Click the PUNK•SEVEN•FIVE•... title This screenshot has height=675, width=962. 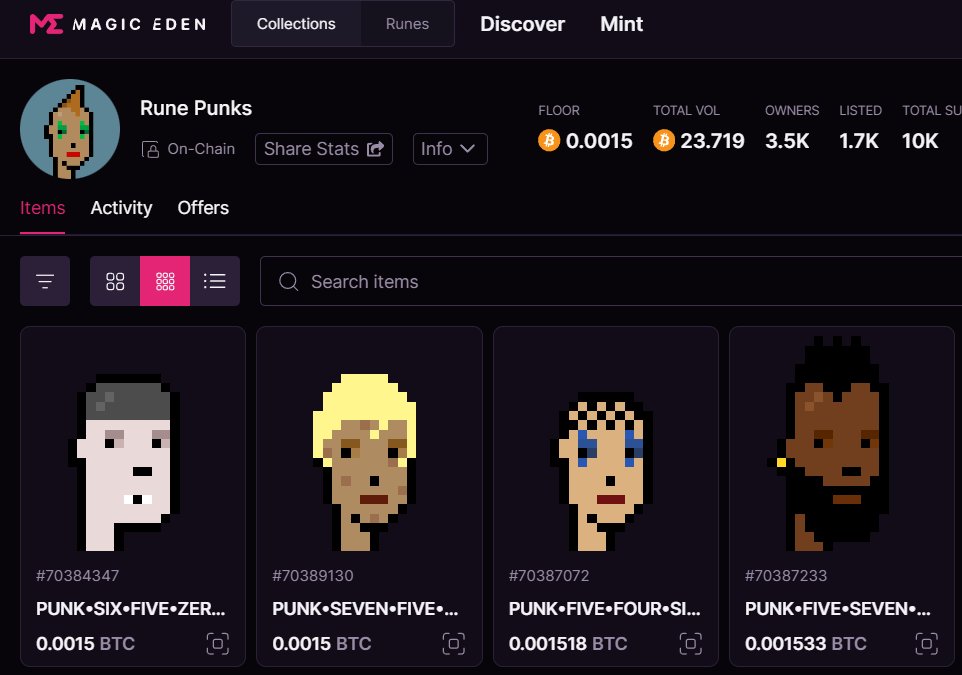(366, 609)
